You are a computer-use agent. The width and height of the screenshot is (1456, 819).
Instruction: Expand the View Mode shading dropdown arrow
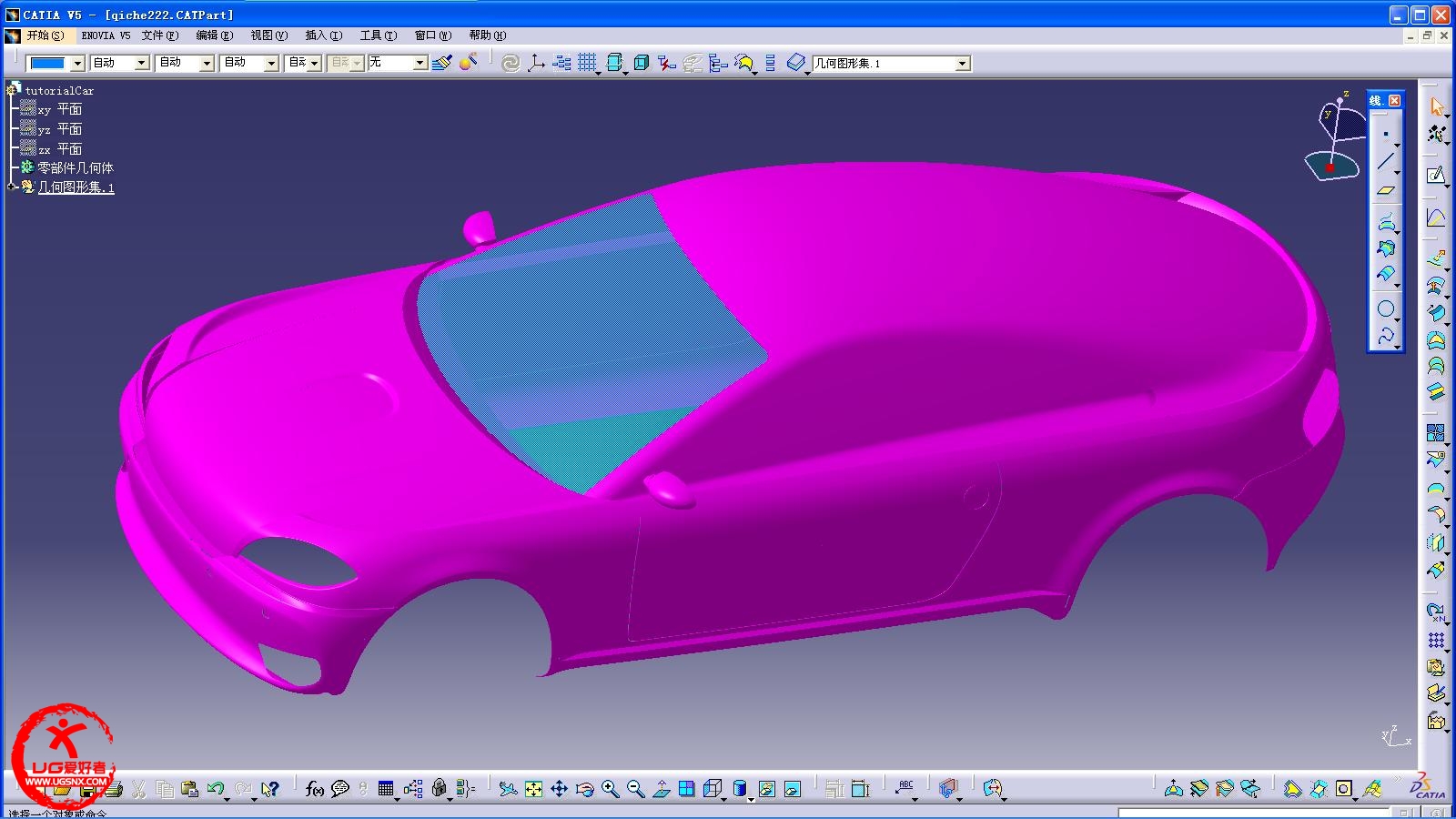751,798
